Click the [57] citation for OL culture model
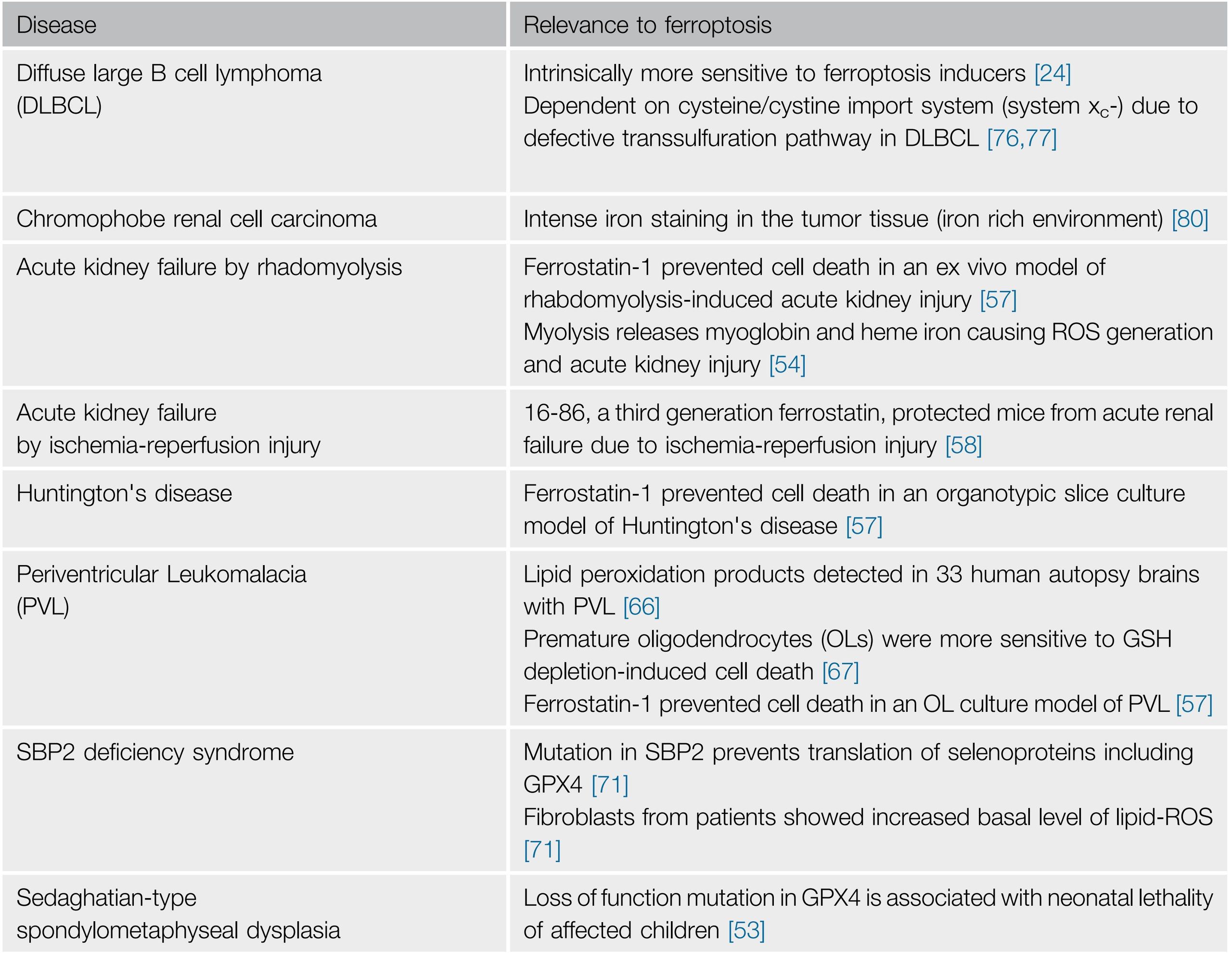 [1193, 704]
